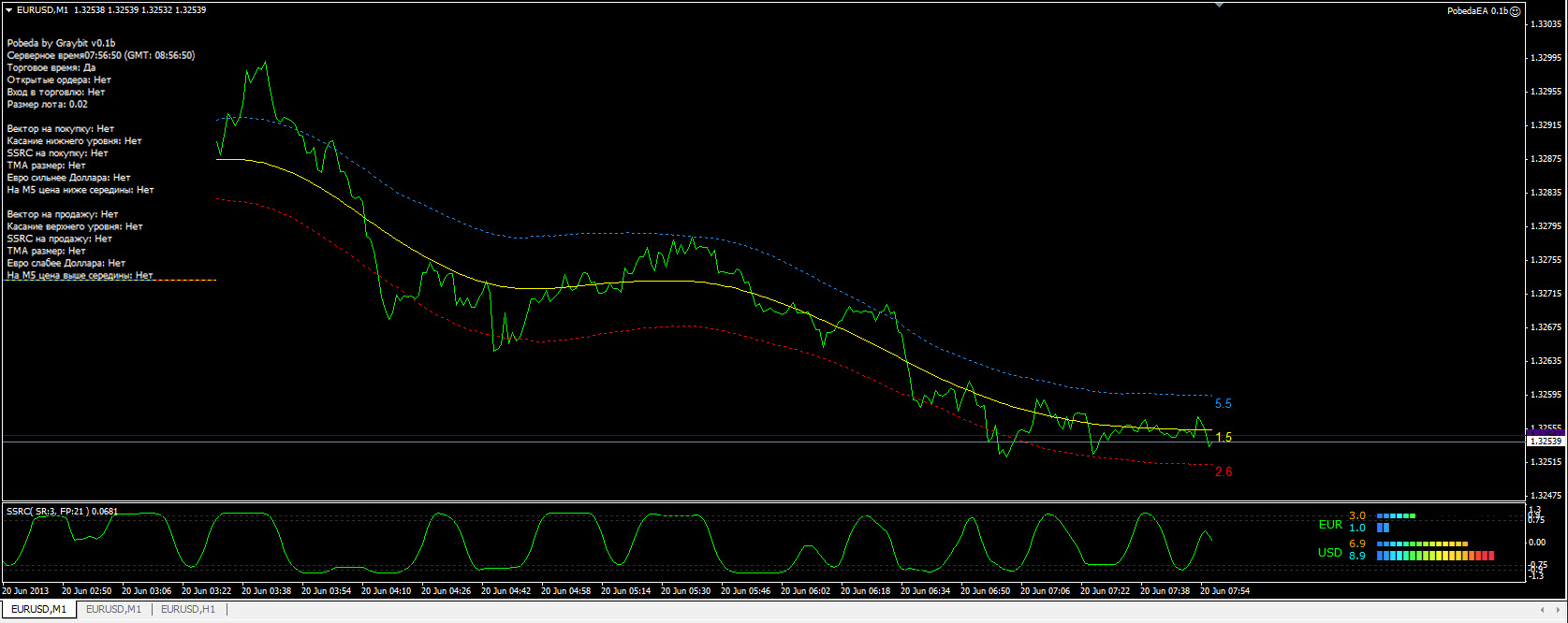Viewport: 1568px width, 623px height.
Task: Click the orange 6.9 USD value
Action: 1357,543
